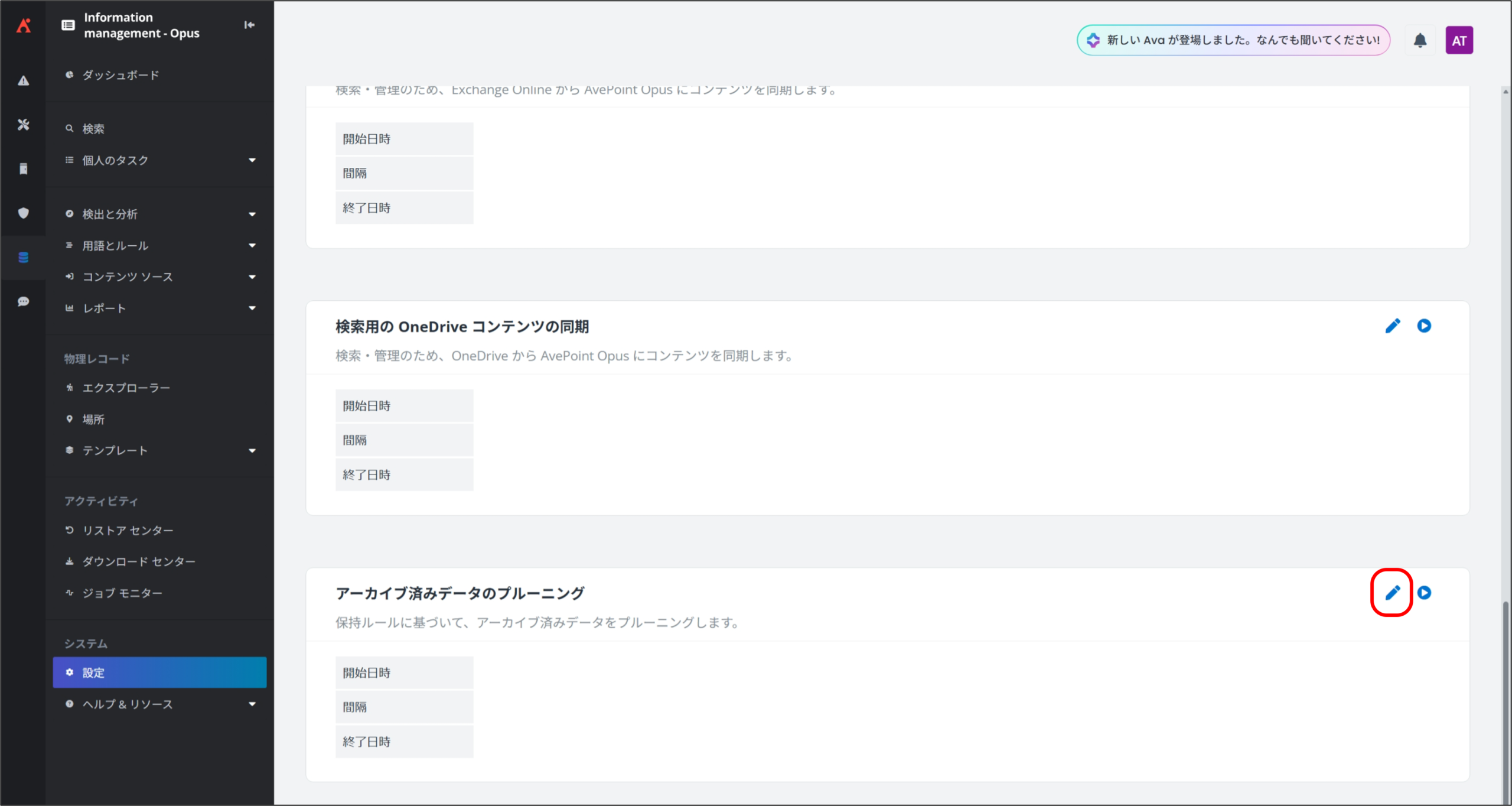
Task: Click the shield icon in left rail
Action: 23,213
